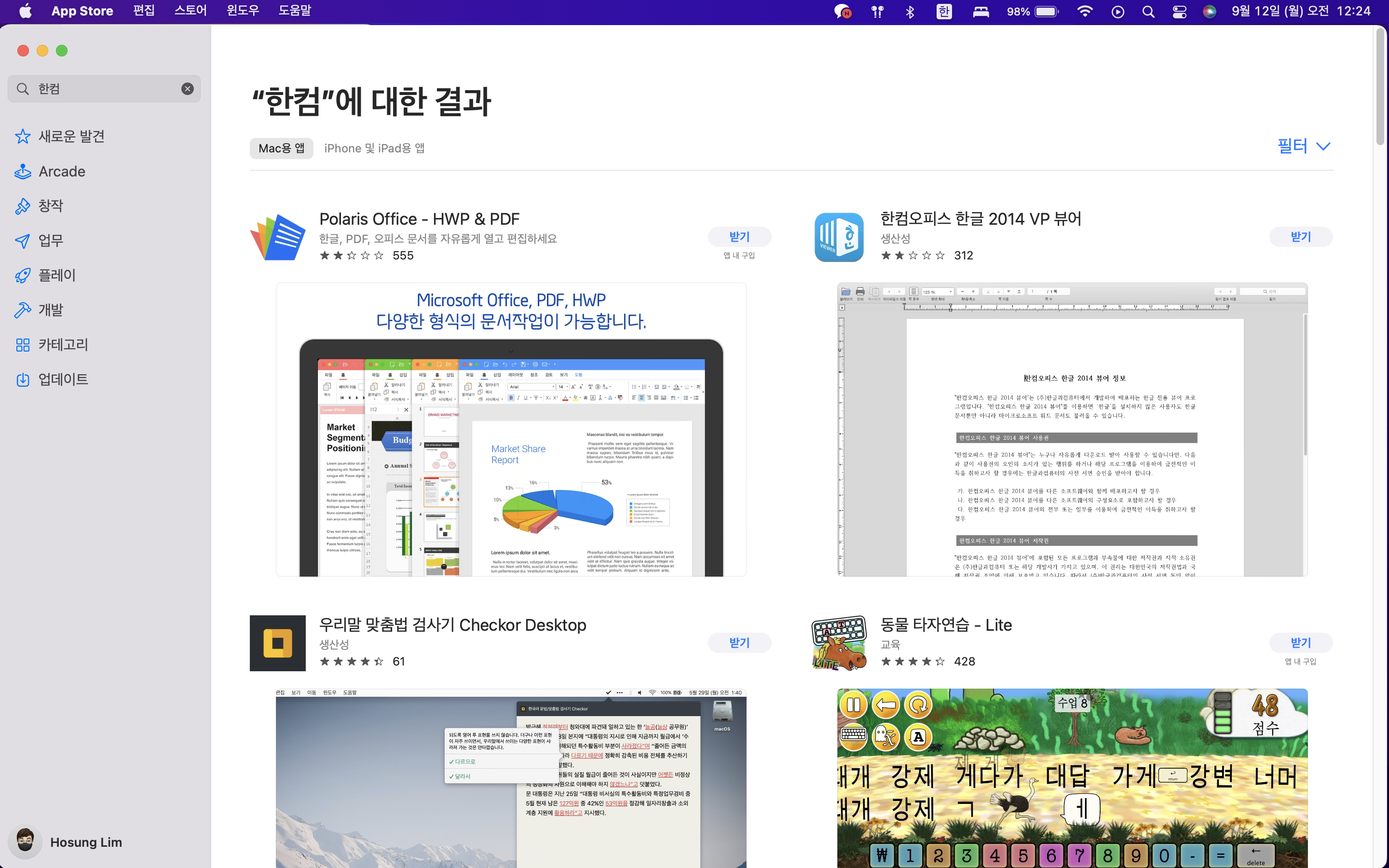The height and width of the screenshot is (868, 1389).
Task: Click the AirPods status icon in menu bar
Action: tap(877, 12)
